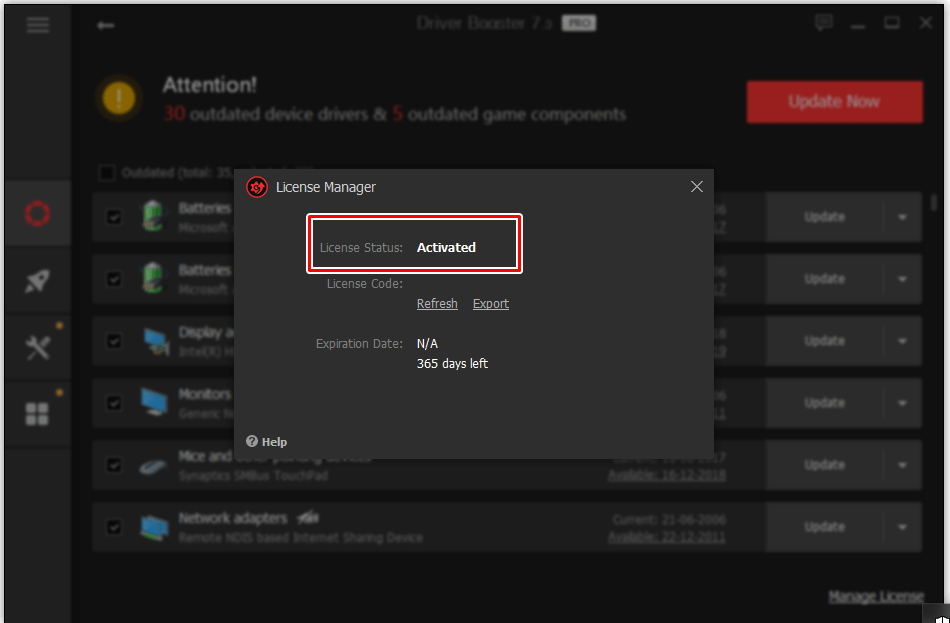Screen dimensions: 950x623
Task: Go back with the arrow icon
Action: [x=106, y=25]
